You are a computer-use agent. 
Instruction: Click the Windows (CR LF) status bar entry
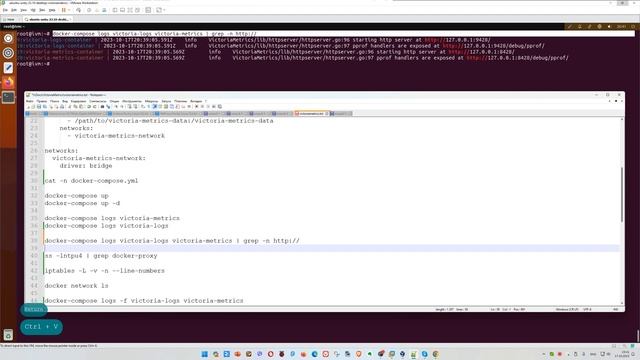point(567,309)
